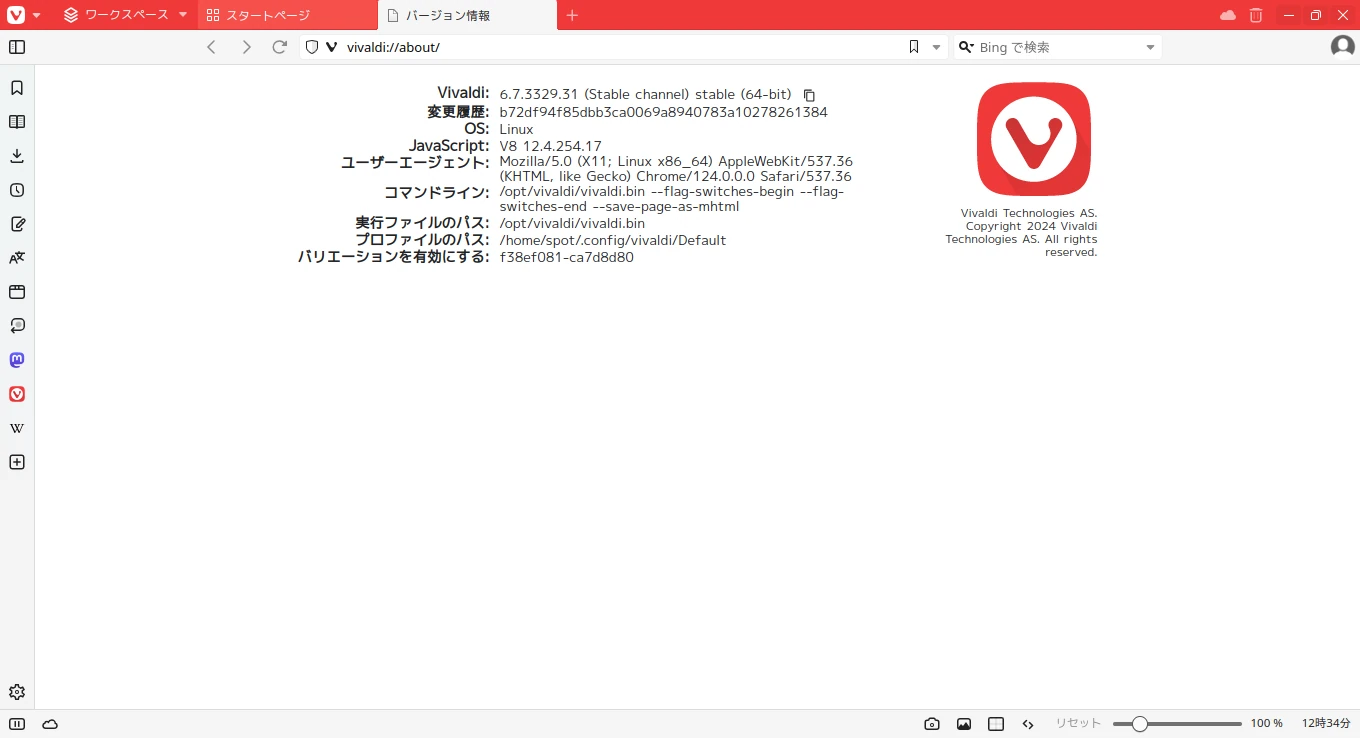
Task: Toggle tab tiling in status bar
Action: (996, 724)
